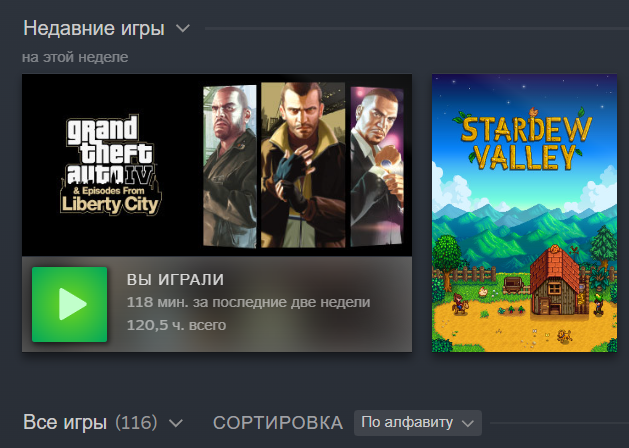Click the 120,5 ч. всего total playtime
The width and height of the screenshot is (629, 448).
(177, 325)
